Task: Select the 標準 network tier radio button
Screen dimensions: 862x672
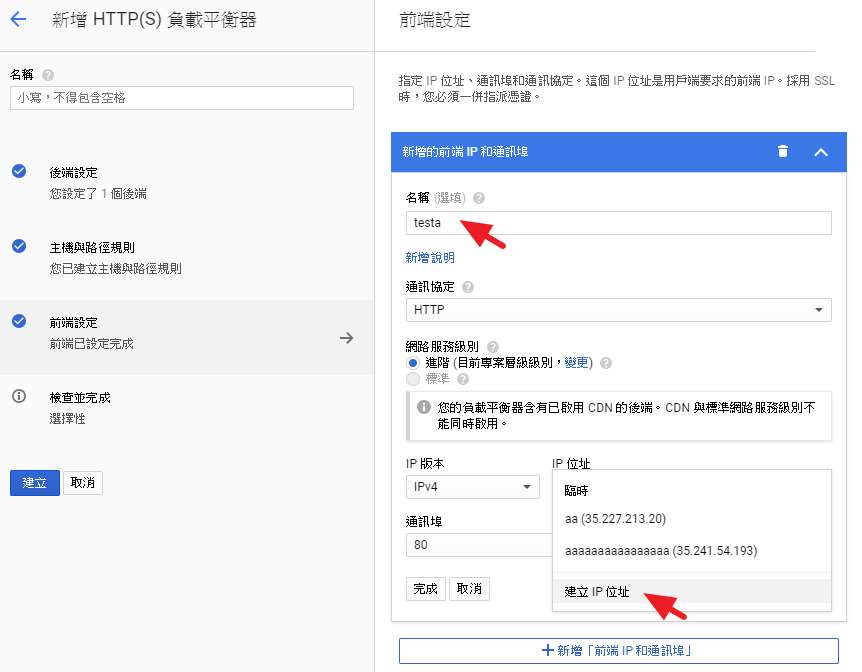Action: (412, 379)
